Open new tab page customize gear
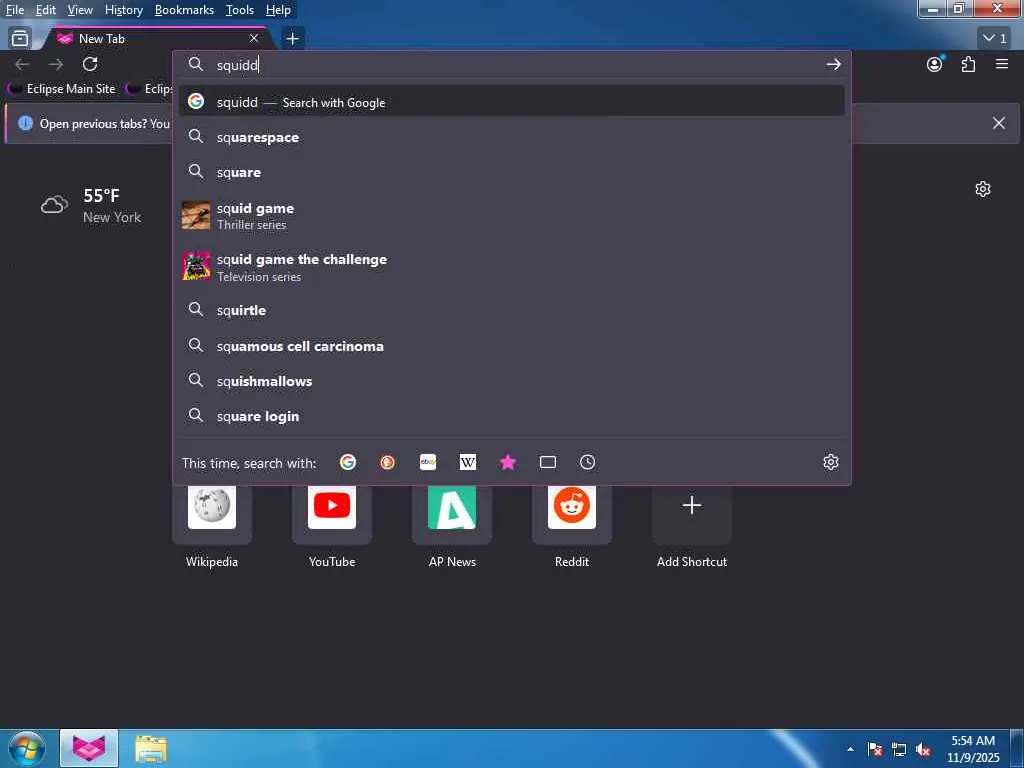 (x=983, y=189)
